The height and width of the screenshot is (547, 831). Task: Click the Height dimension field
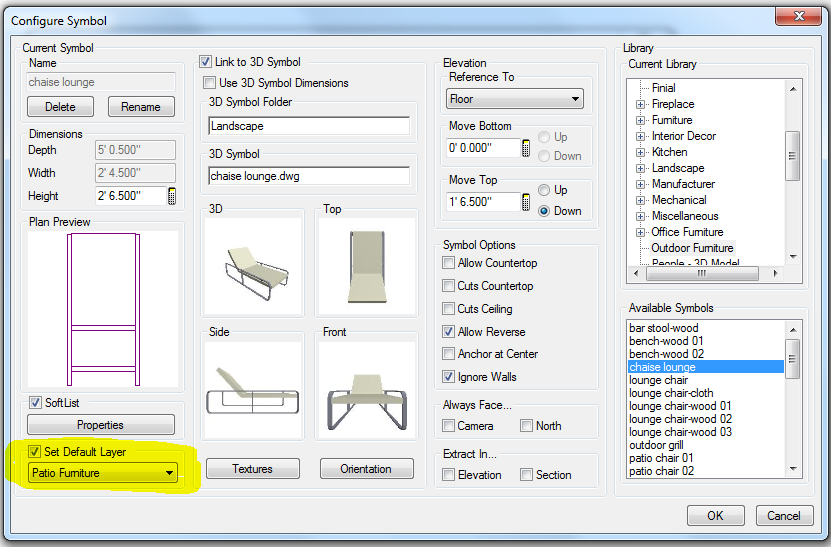131,196
